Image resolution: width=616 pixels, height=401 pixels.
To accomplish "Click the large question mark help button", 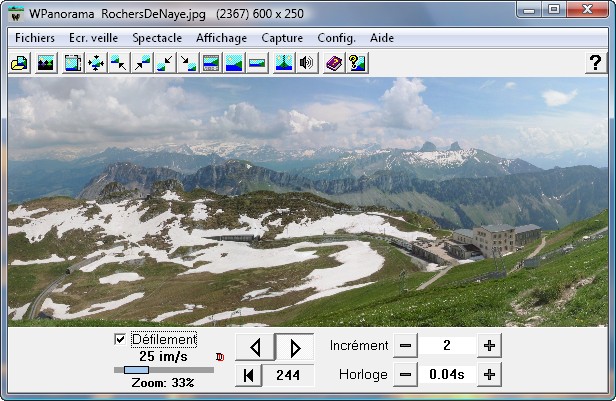I will tap(596, 63).
